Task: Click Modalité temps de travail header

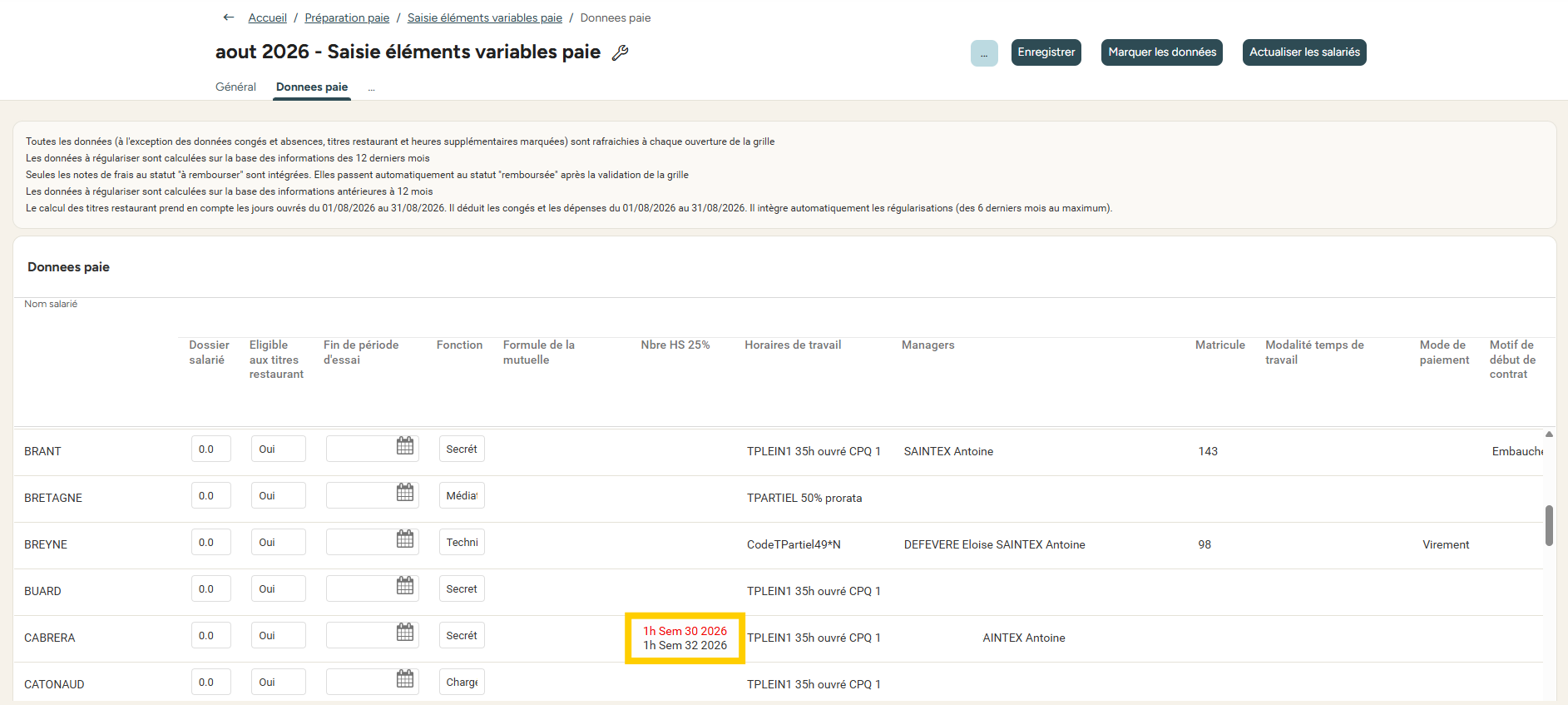Action: point(1314,352)
